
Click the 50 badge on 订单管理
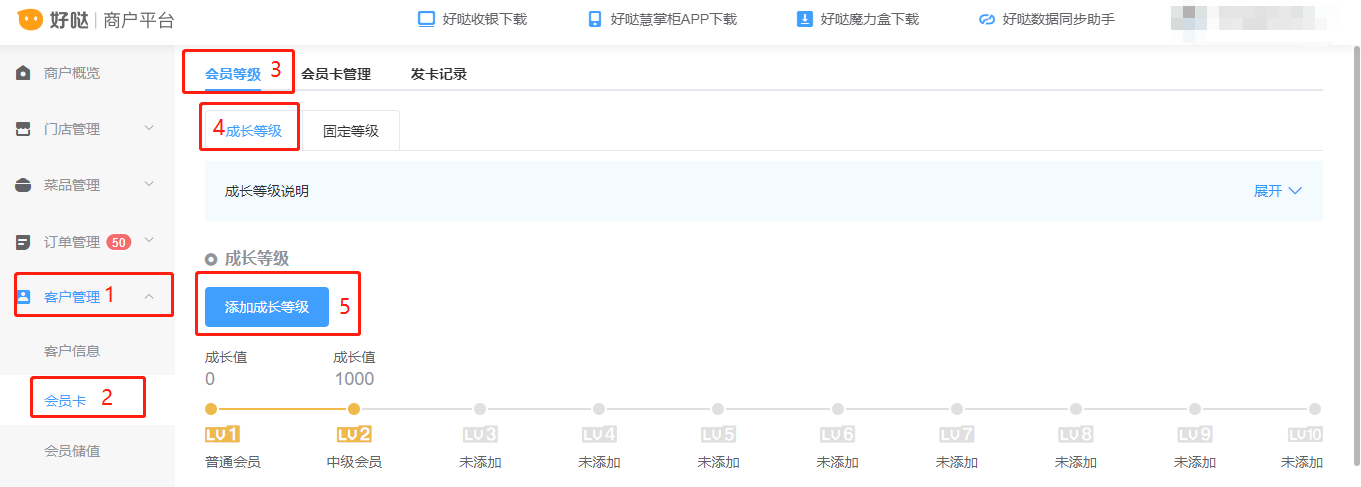click(119, 242)
